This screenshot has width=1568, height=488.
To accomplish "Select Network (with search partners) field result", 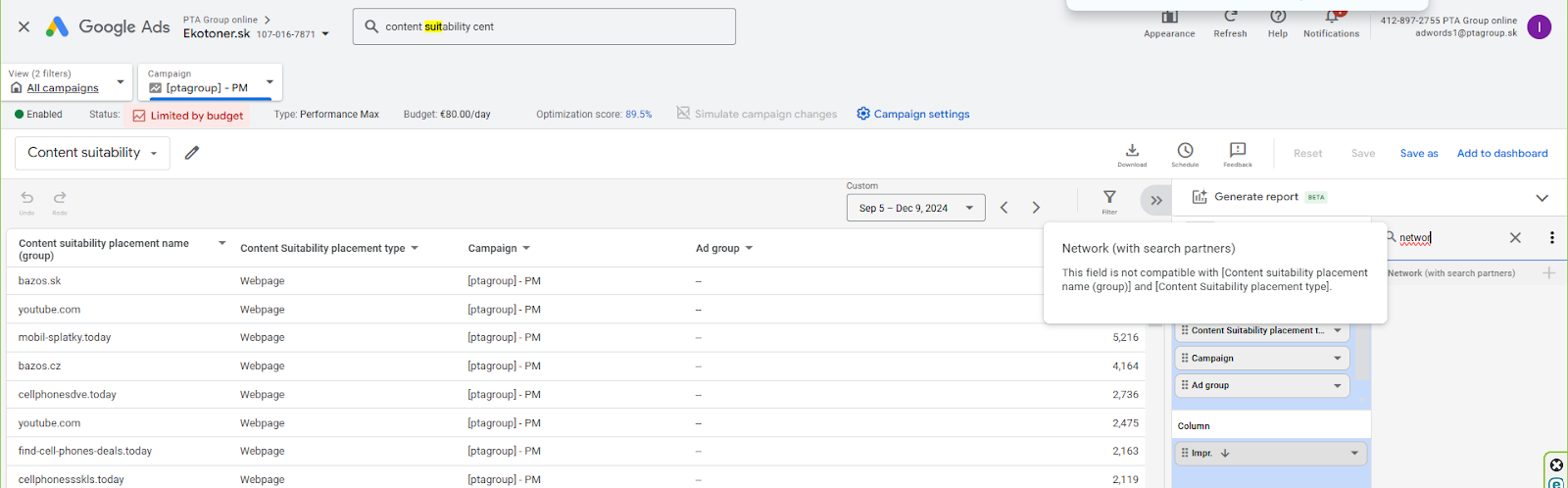I will pos(1450,273).
